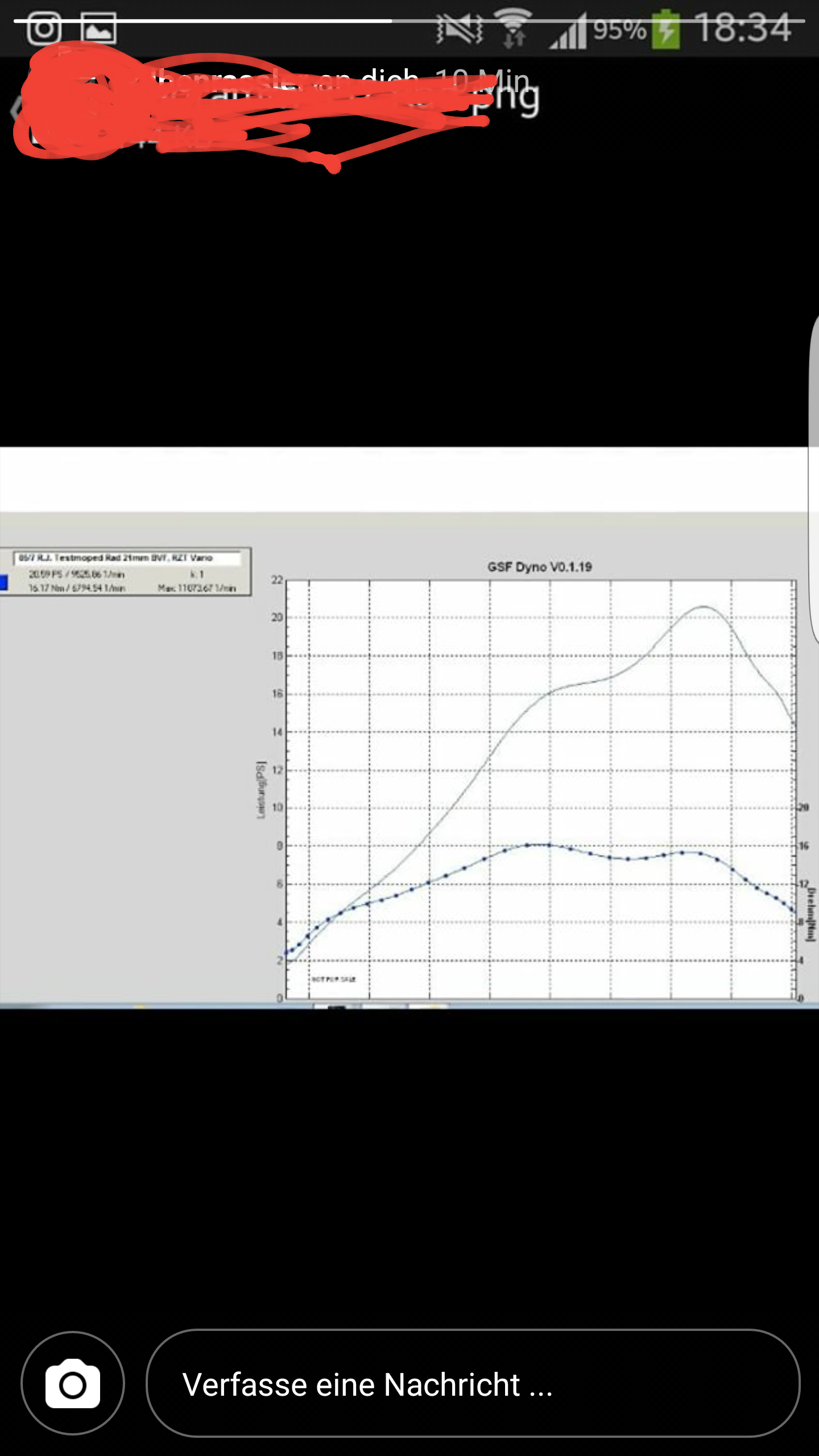Tap the 18:34 clock in status bar
Image resolution: width=819 pixels, height=1456 pixels.
(x=742, y=28)
